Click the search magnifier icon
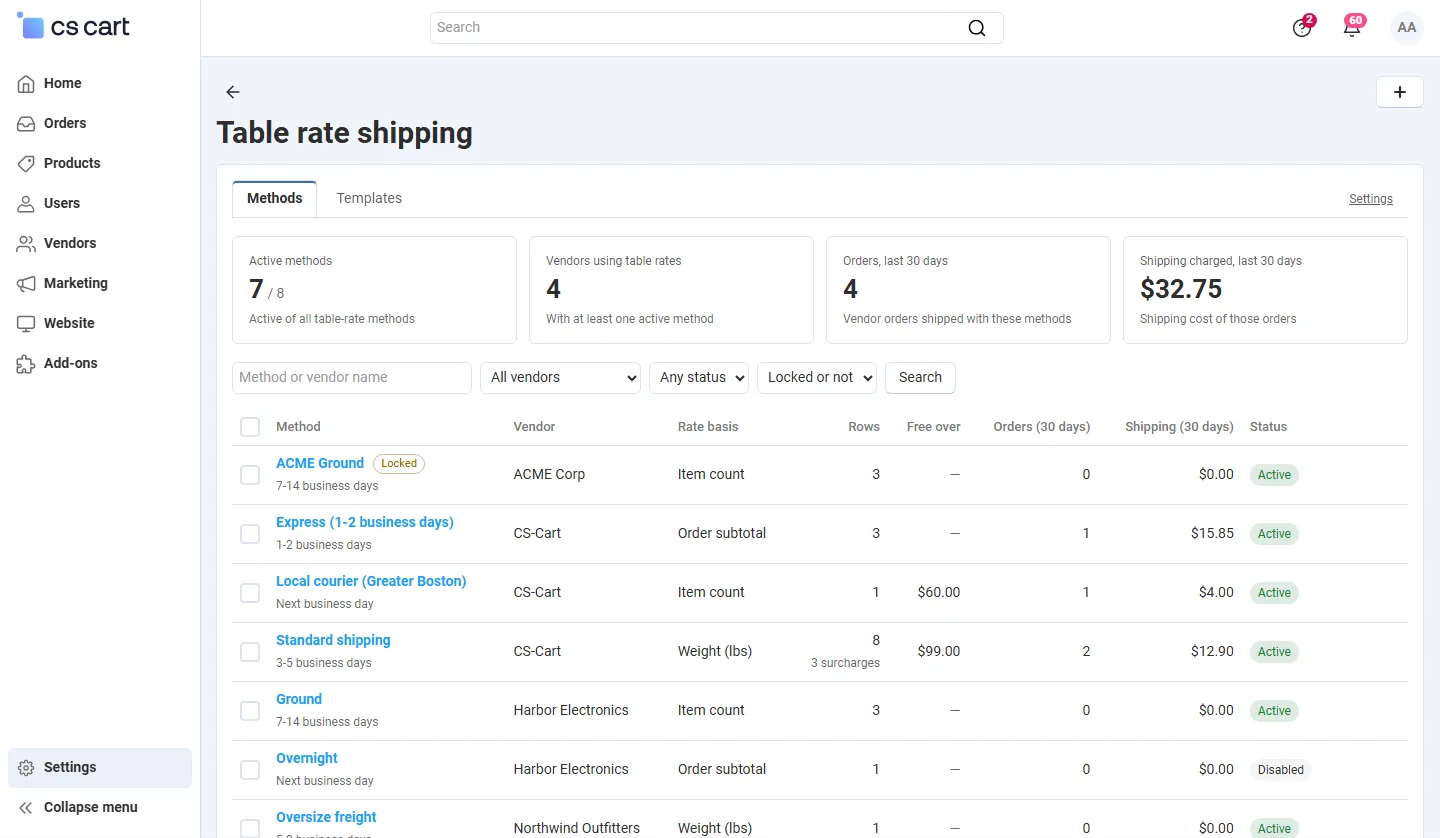The height and width of the screenshot is (838, 1440). pos(977,28)
